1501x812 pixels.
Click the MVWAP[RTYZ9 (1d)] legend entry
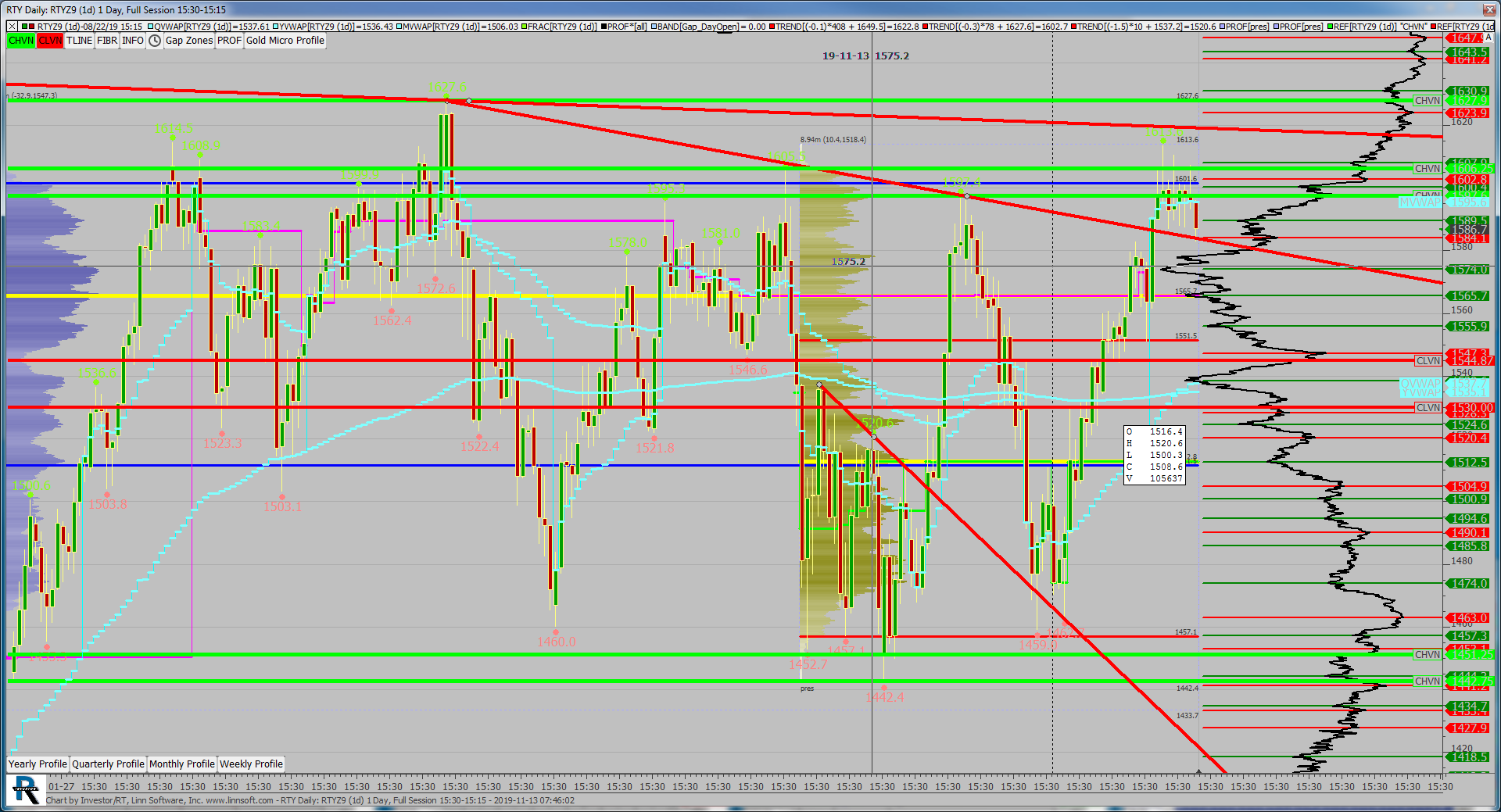tap(457, 27)
